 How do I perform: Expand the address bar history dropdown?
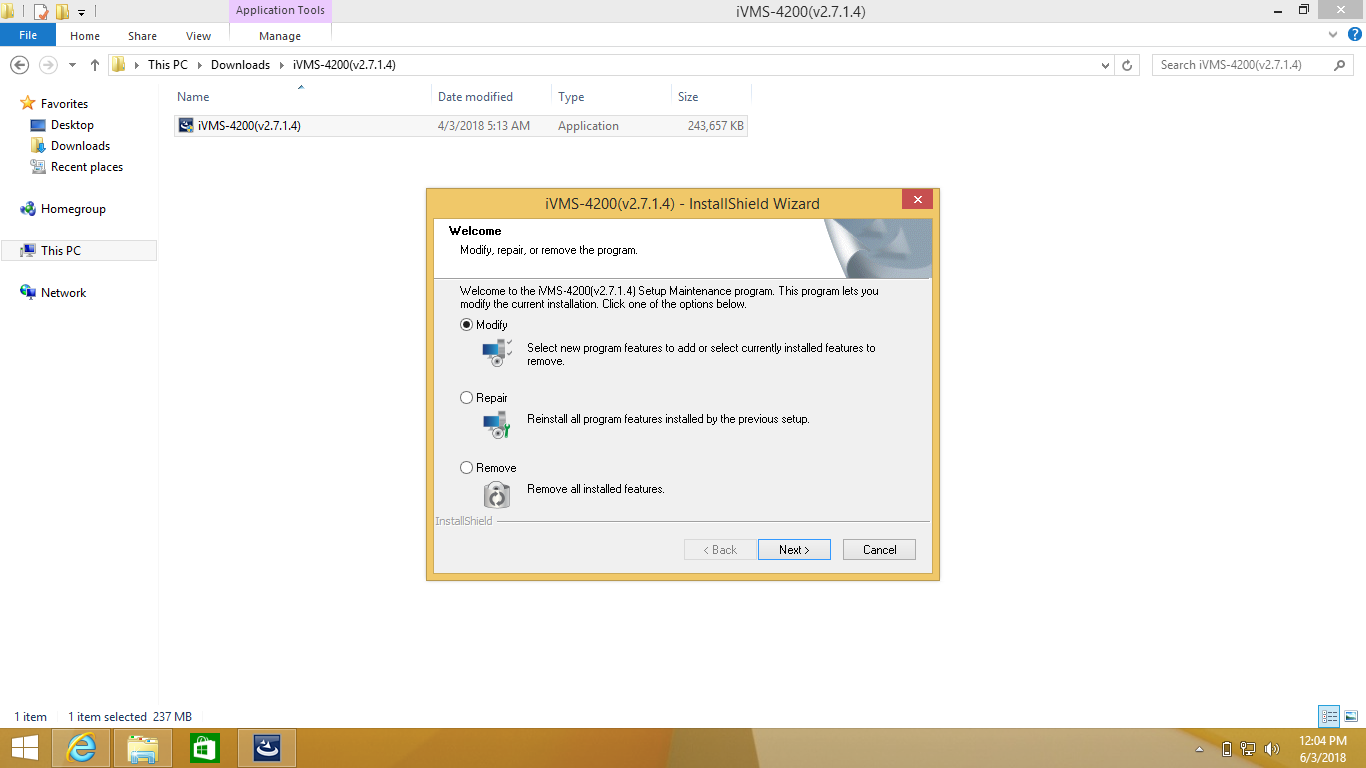pyautogui.click(x=1105, y=65)
